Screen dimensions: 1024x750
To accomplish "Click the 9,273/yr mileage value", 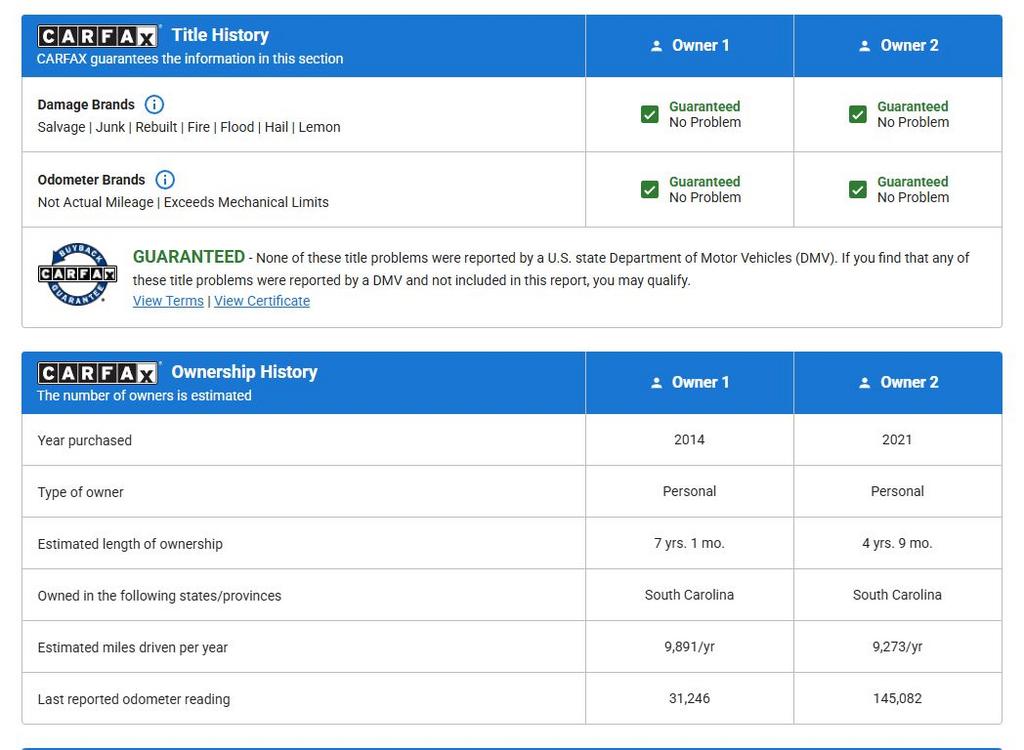I will click(897, 647).
